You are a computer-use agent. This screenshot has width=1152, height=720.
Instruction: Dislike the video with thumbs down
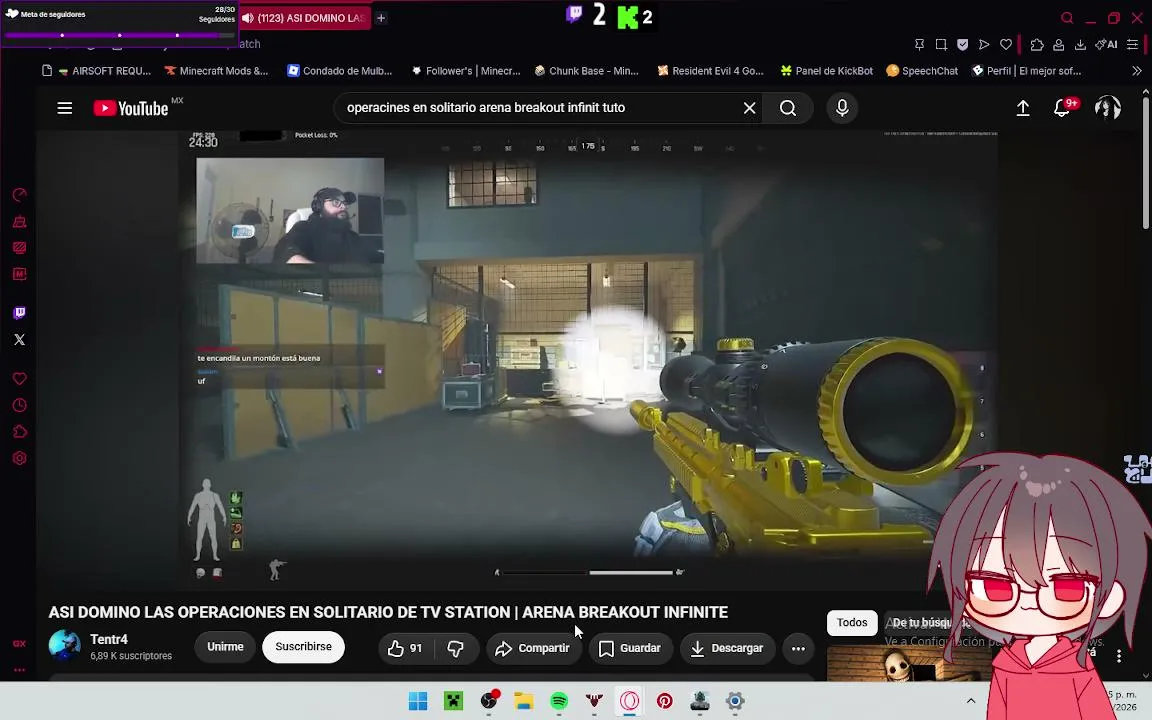click(456, 648)
